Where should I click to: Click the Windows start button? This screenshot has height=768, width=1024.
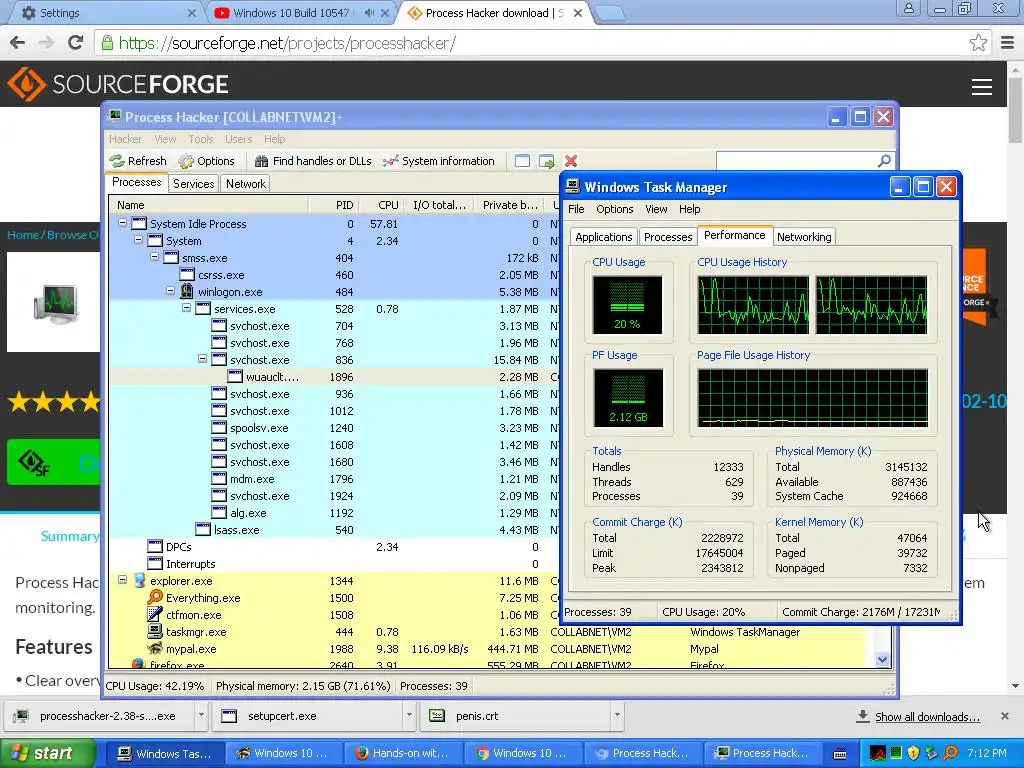[46, 753]
